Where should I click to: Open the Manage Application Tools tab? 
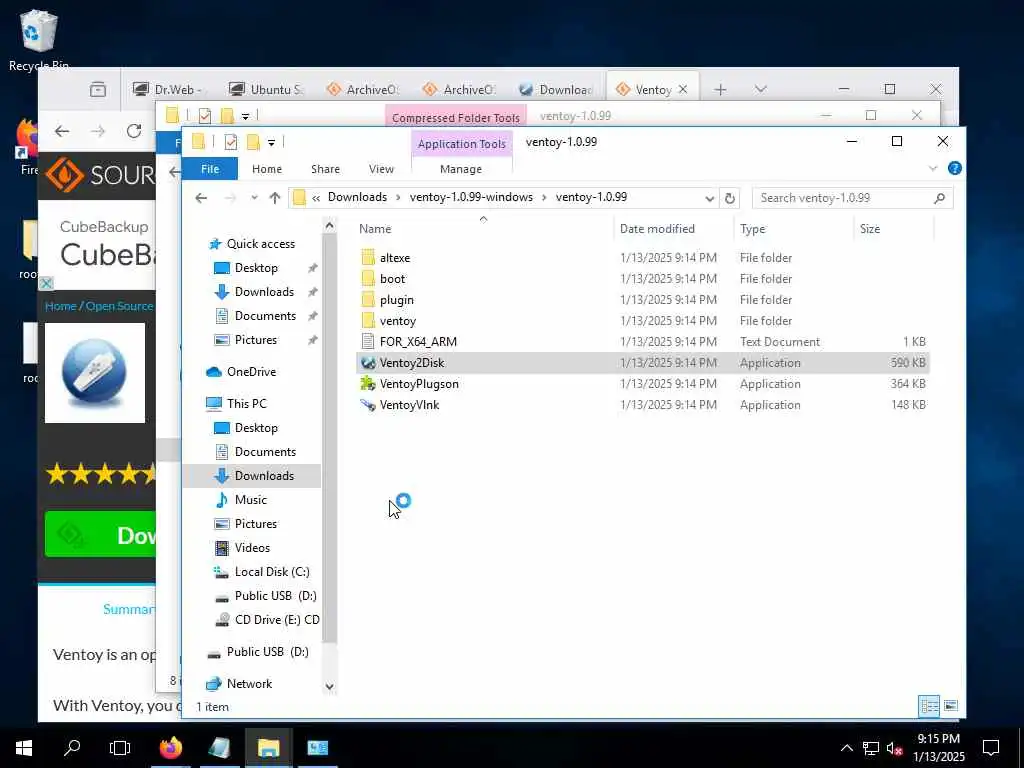tap(461, 169)
